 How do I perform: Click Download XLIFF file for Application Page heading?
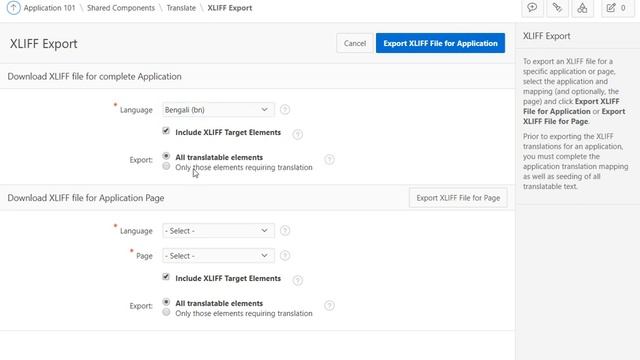point(86,198)
